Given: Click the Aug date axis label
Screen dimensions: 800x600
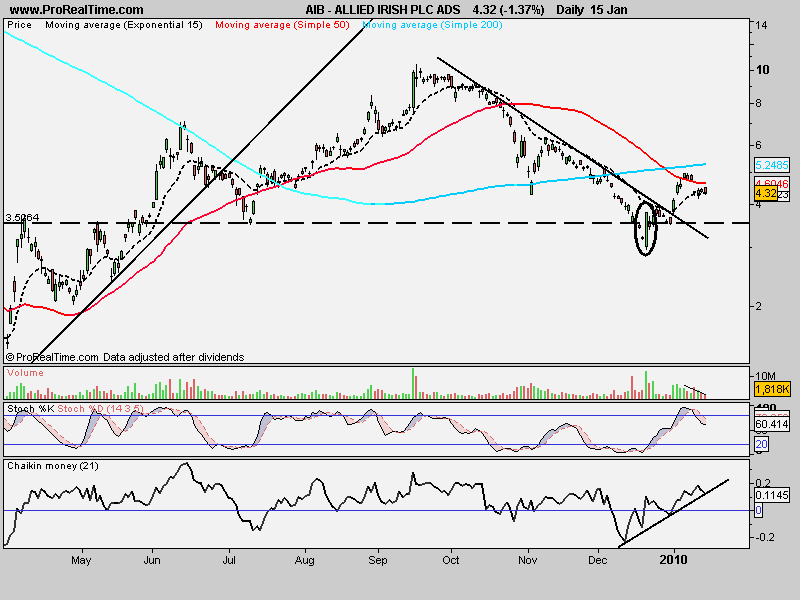Looking at the screenshot, I should coord(305,560).
